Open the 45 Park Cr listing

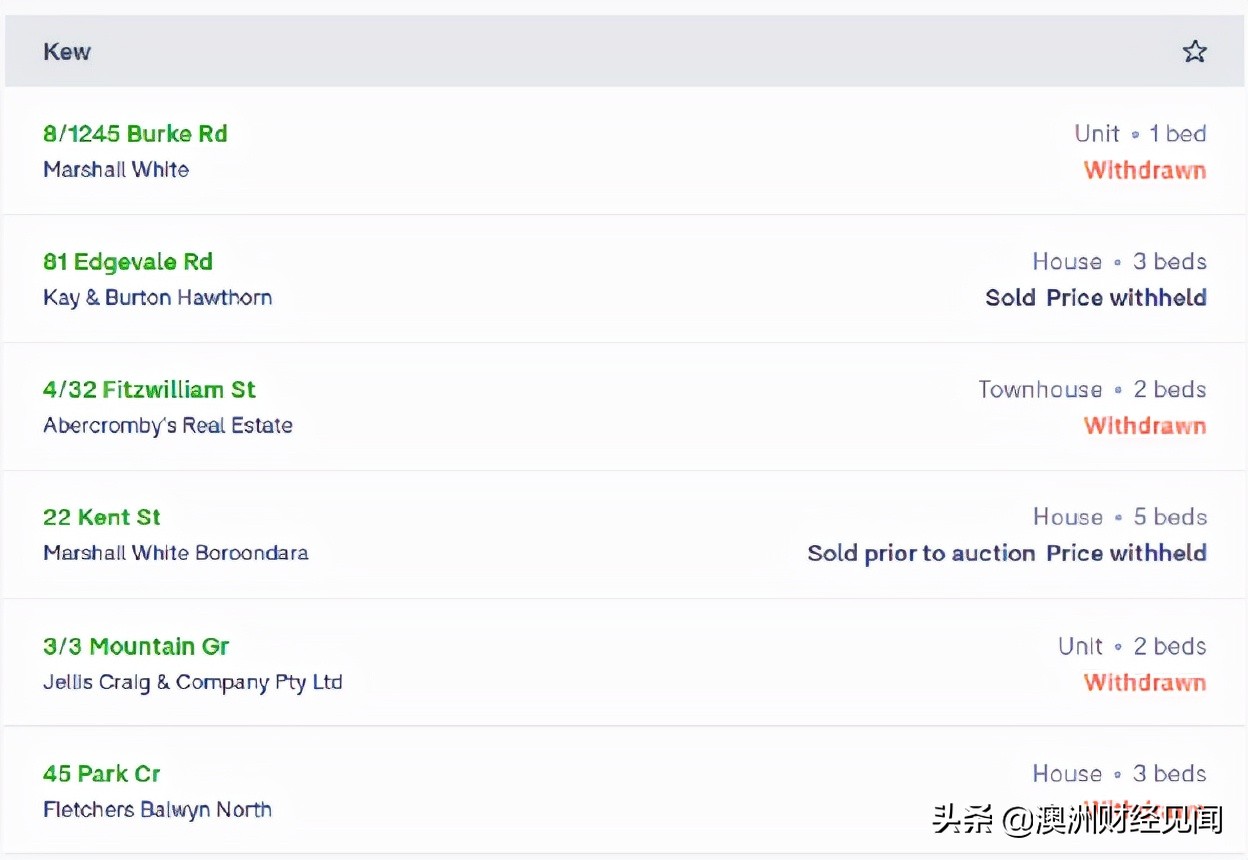[102, 774]
